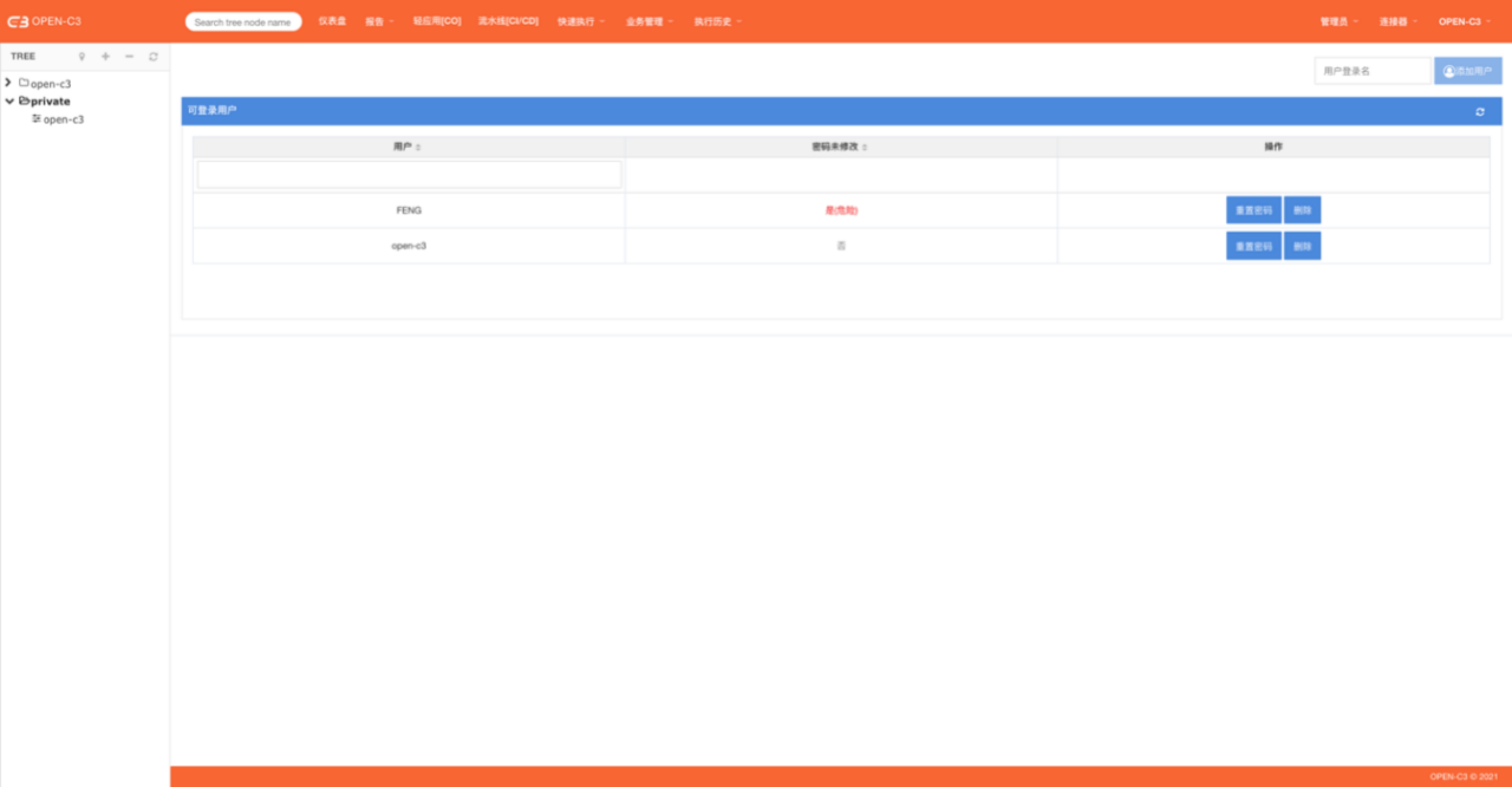The height and width of the screenshot is (787, 1512).
Task: Refresh the tree panel
Action: pos(154,57)
